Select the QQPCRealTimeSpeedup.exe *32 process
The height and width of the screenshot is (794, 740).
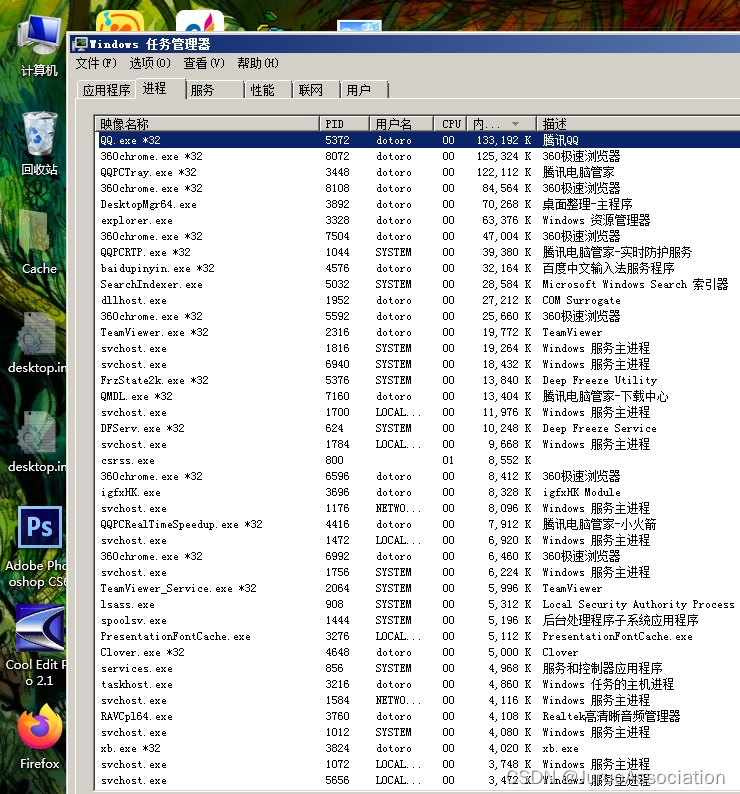[418, 524]
